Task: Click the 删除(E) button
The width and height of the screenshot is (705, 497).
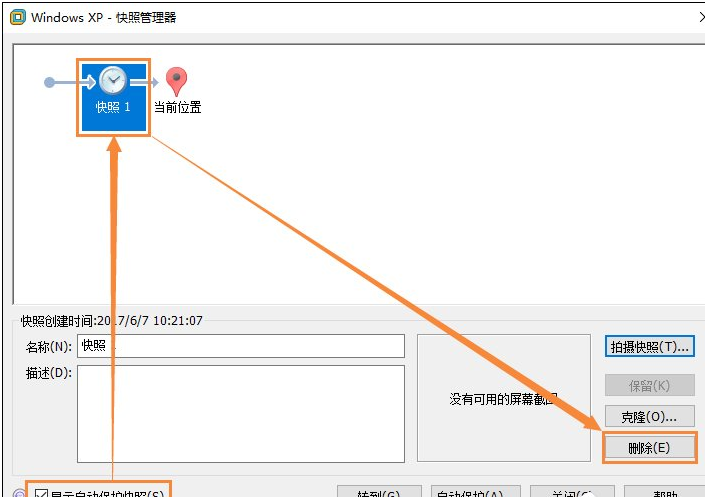Action: [650, 448]
